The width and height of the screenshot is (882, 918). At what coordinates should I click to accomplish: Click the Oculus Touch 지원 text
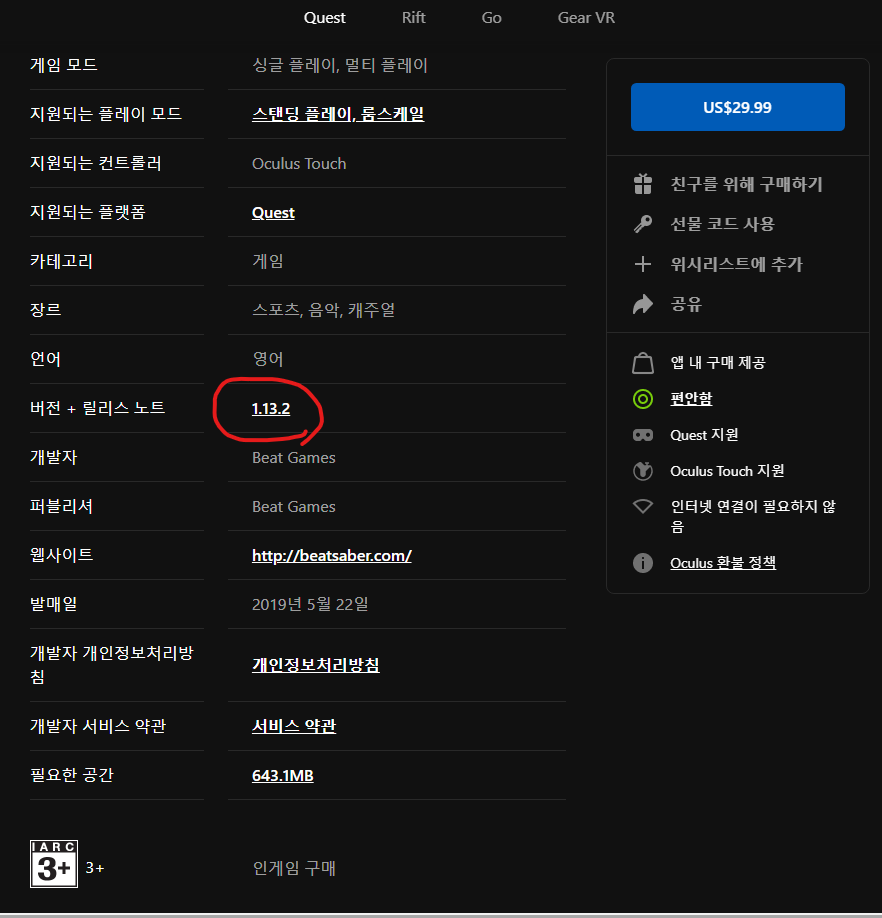tap(727, 471)
